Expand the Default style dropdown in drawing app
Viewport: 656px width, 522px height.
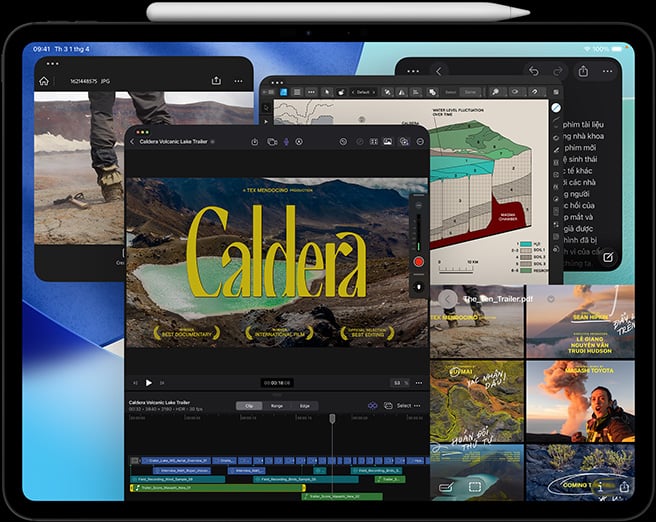[x=361, y=92]
